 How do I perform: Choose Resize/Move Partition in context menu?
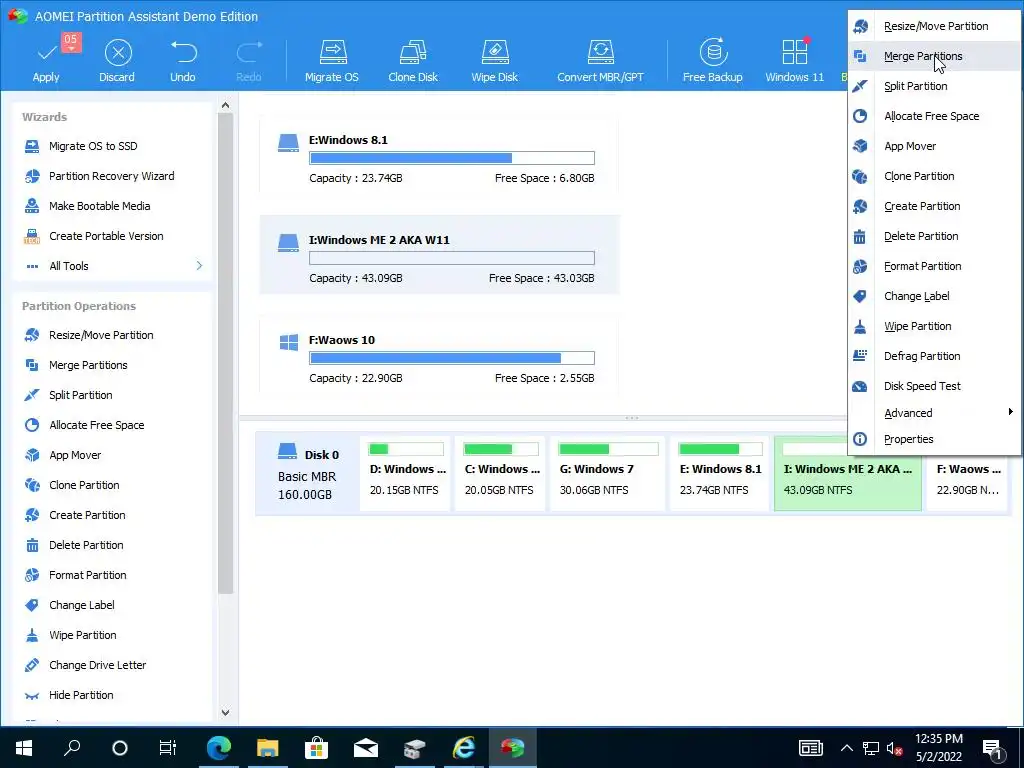935,26
